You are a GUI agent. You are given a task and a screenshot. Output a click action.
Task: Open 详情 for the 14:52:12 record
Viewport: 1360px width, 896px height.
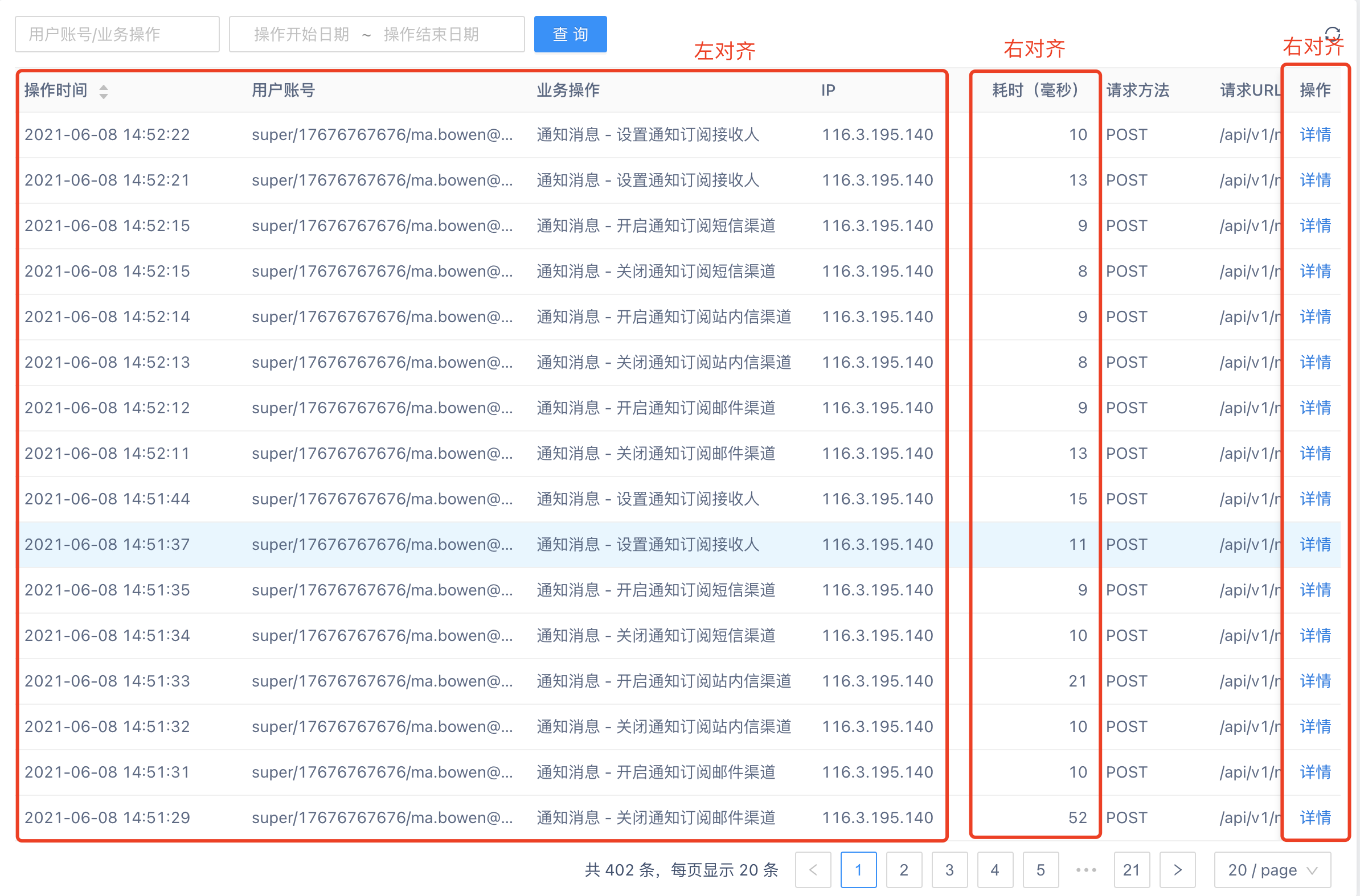1315,408
